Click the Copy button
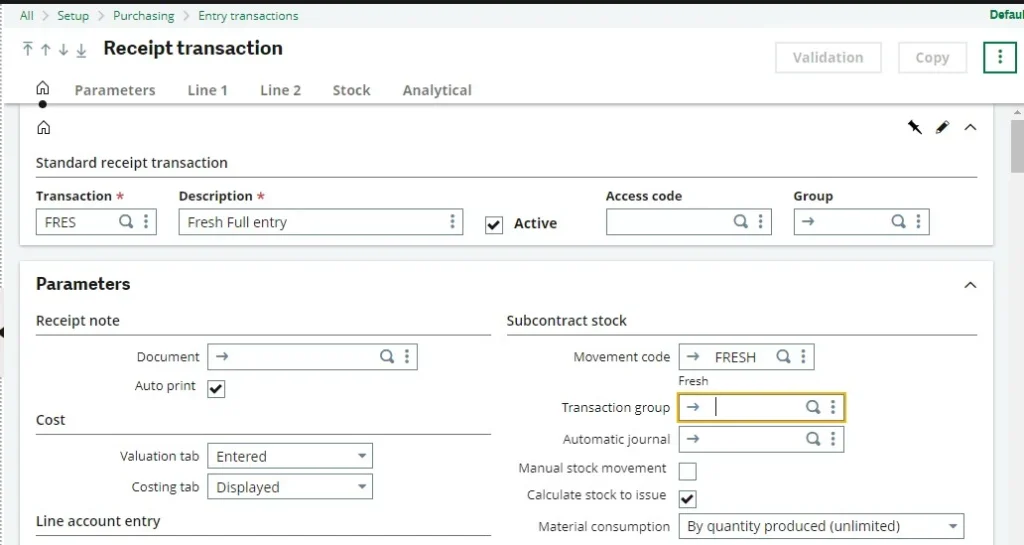 pos(932,57)
